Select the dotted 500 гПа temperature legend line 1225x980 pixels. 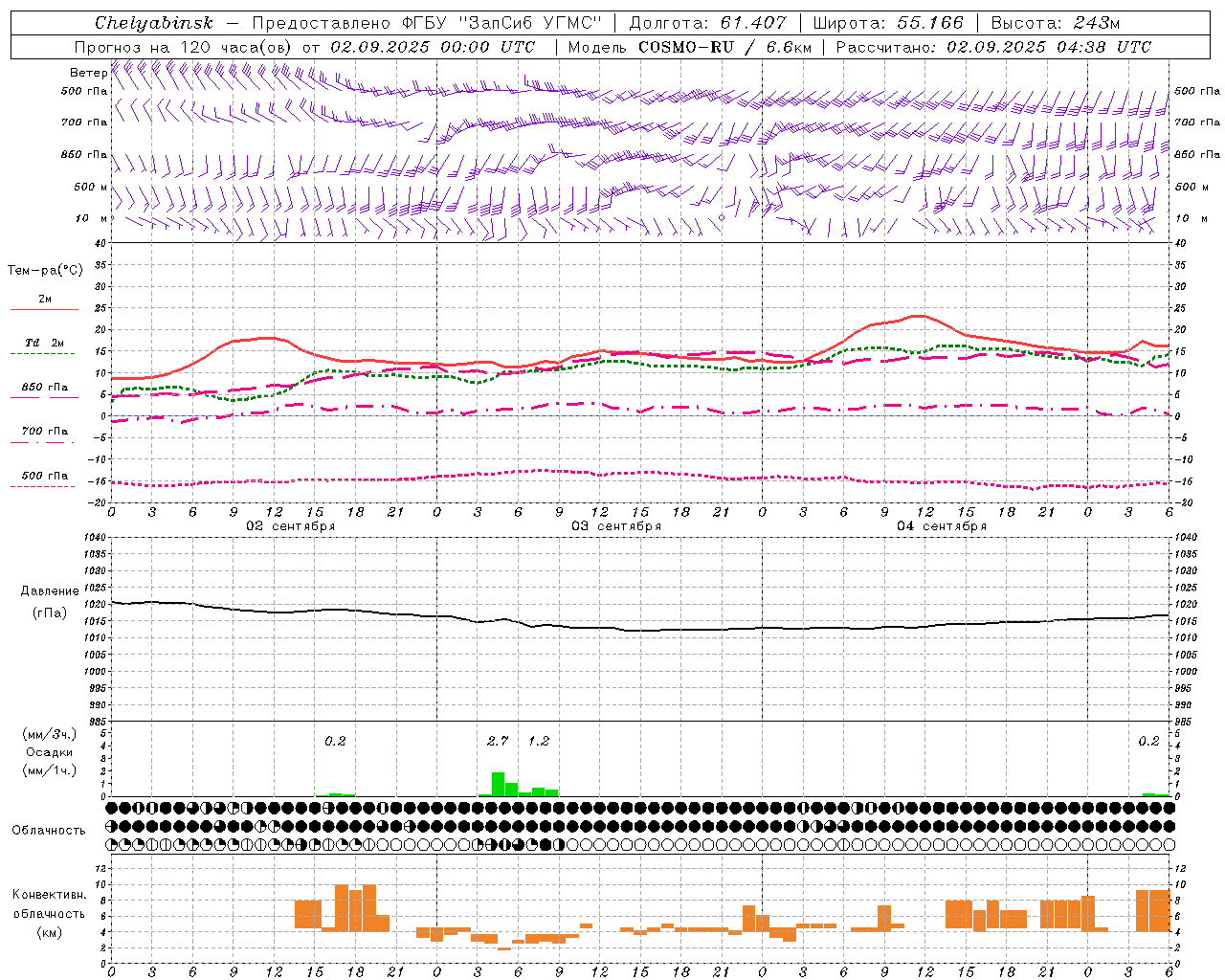coord(44,487)
